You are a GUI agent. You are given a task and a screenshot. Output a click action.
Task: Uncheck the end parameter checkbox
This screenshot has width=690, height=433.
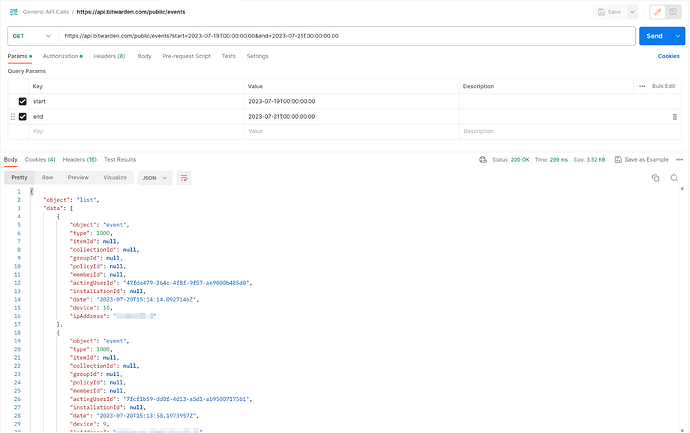coord(22,117)
